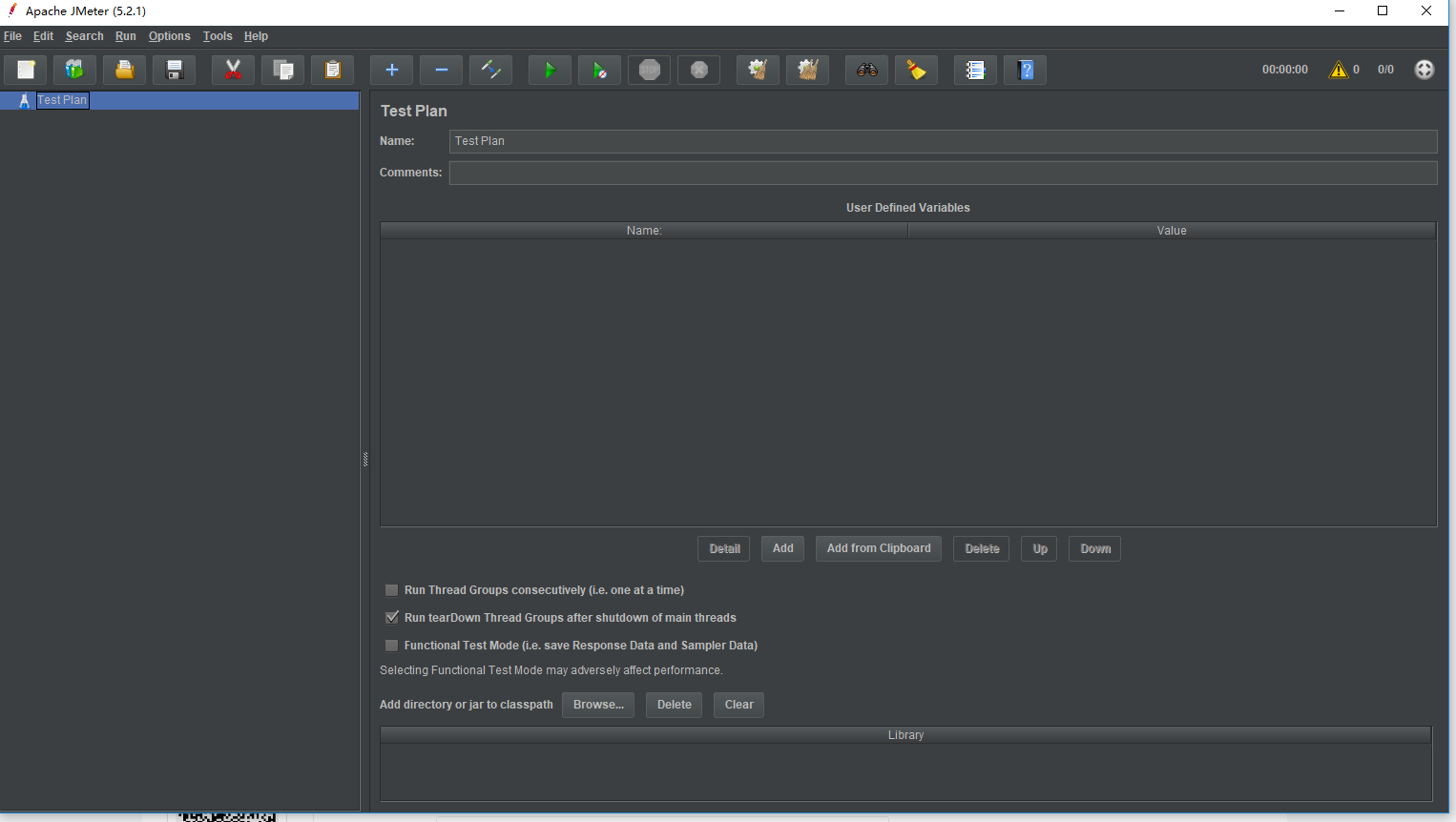This screenshot has height=822, width=1456.
Task: Open the Tools menu
Action: point(218,36)
